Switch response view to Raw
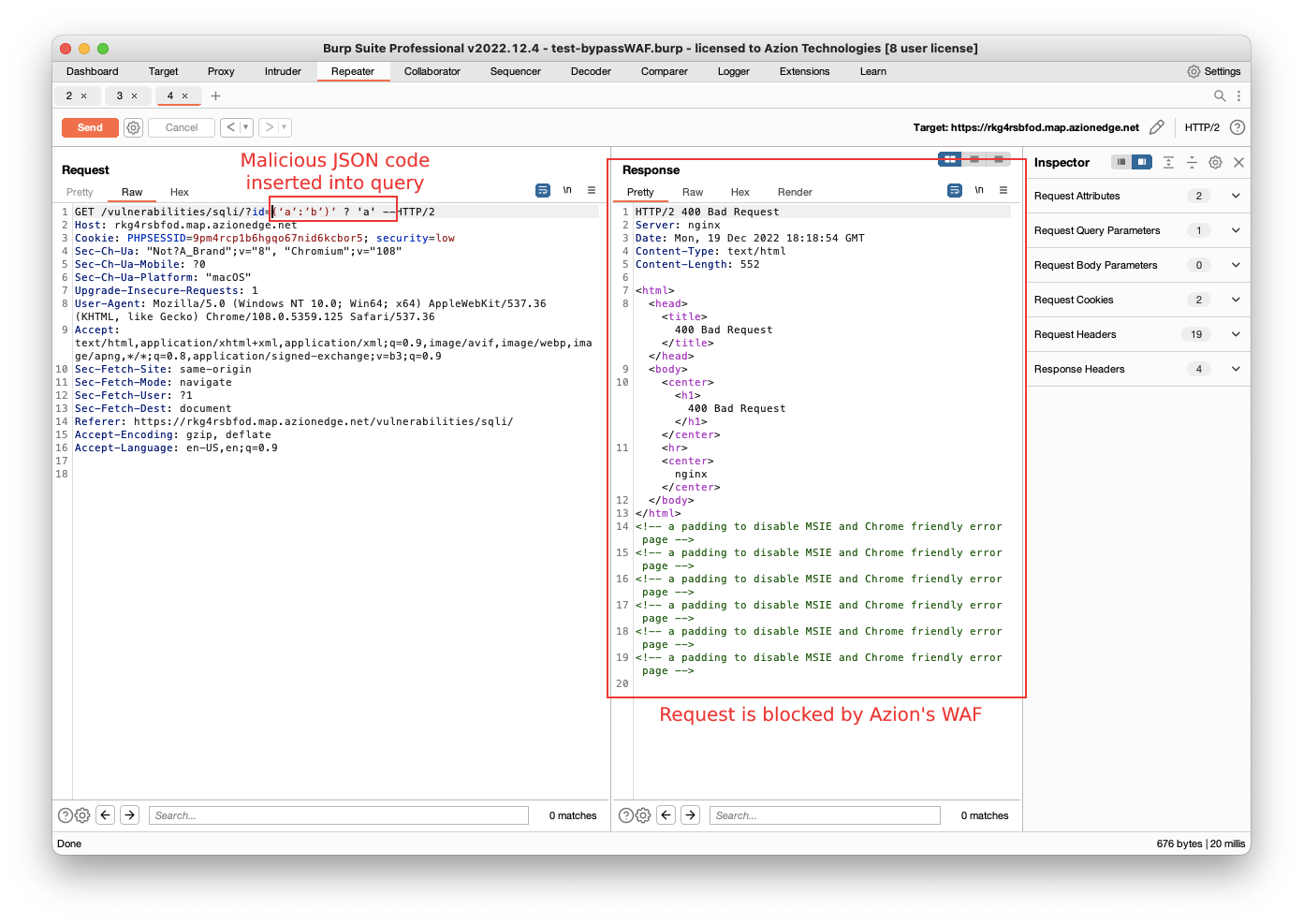Screen dimensions: 1303x924 693,192
